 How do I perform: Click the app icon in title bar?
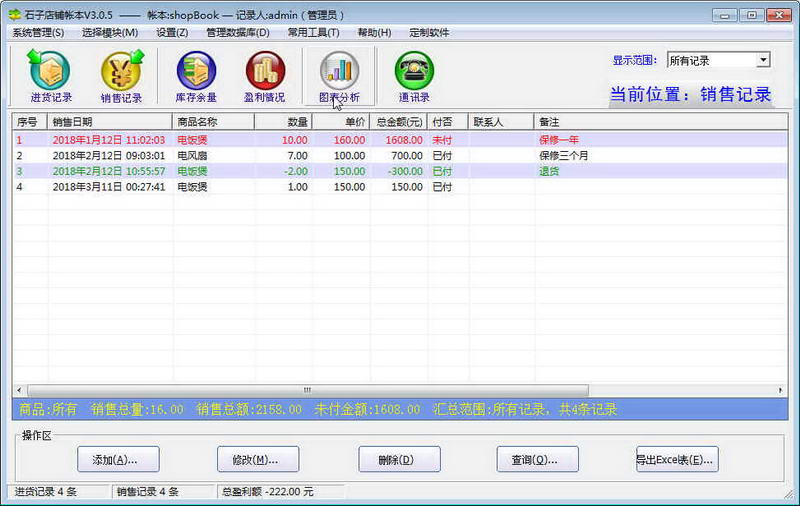click(x=14, y=15)
